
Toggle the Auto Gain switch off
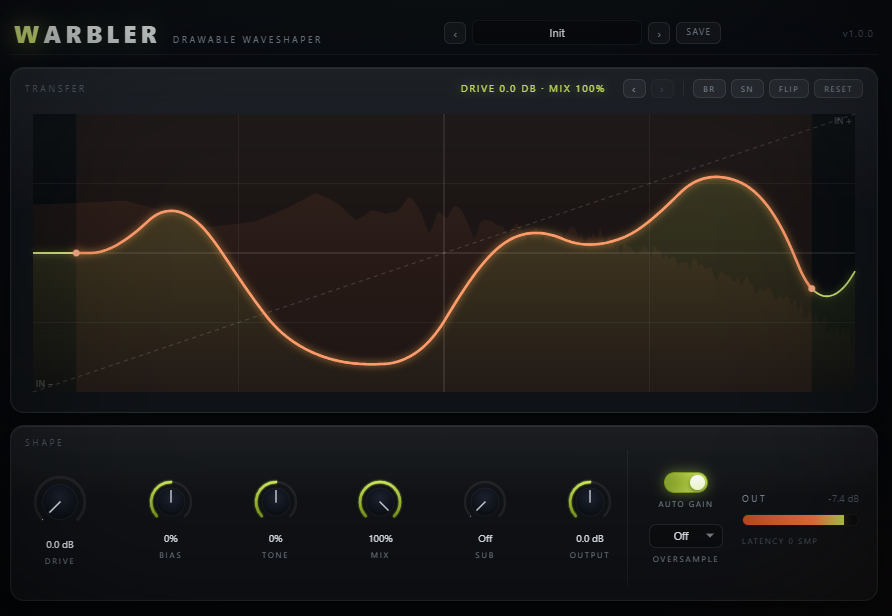(685, 482)
